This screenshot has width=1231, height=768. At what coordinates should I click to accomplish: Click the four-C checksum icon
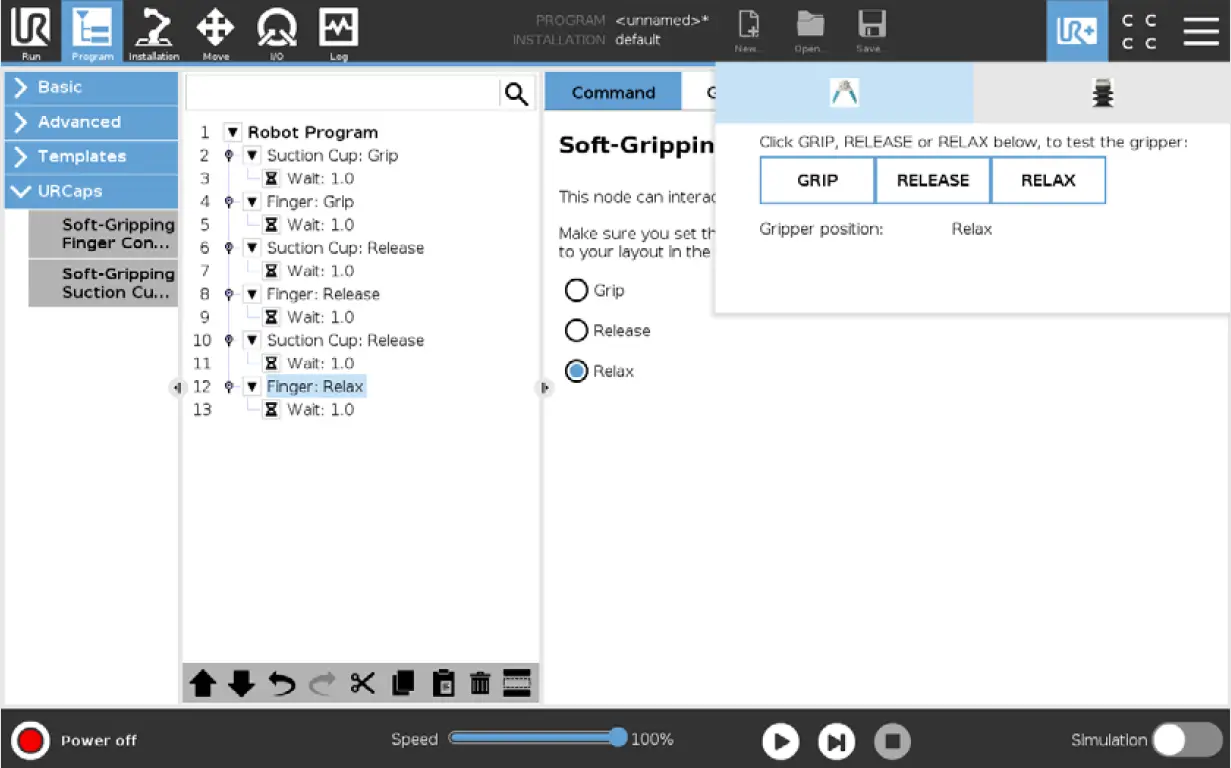[1139, 31]
